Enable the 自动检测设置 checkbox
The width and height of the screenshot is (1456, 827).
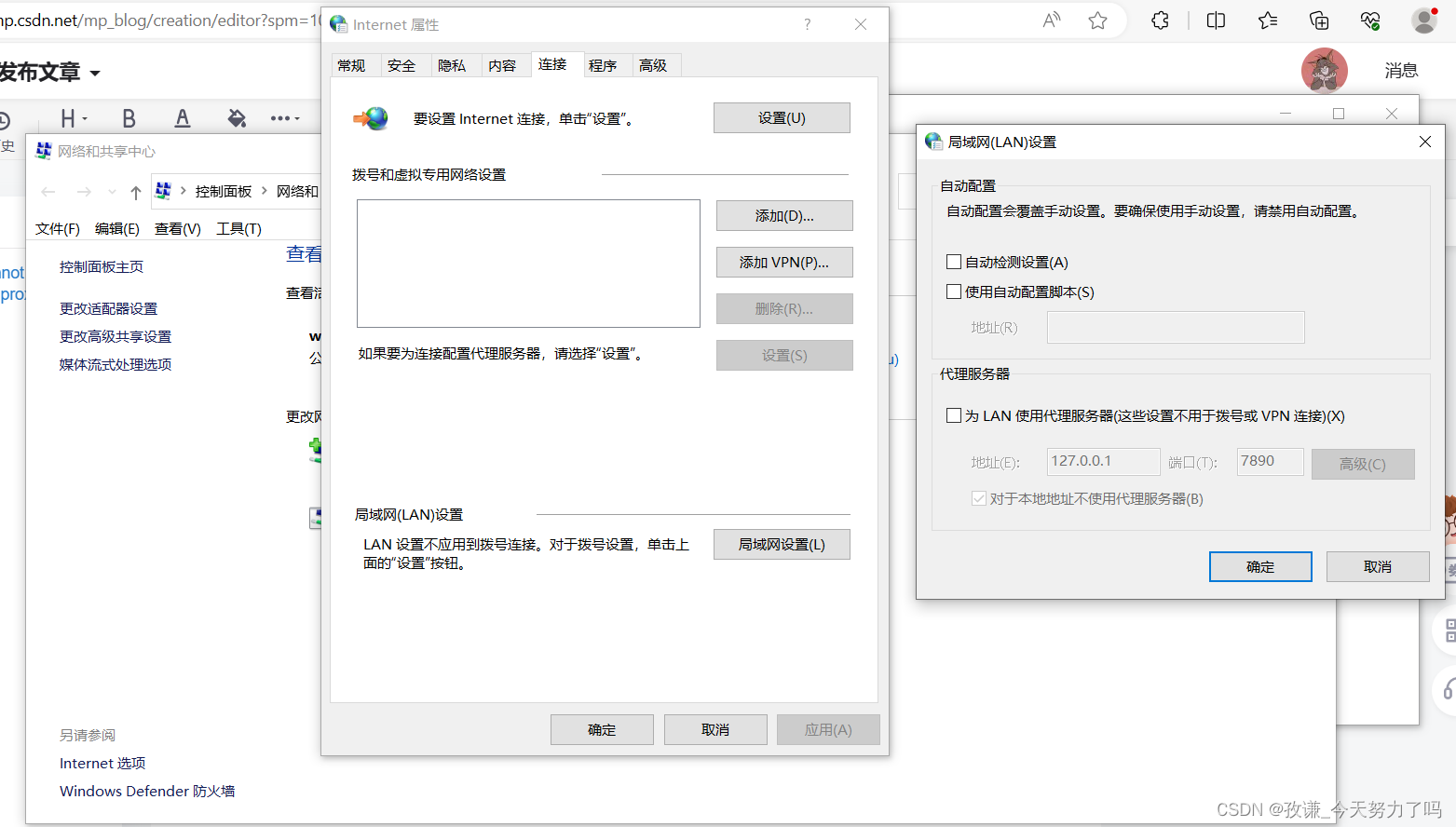pyautogui.click(x=953, y=261)
